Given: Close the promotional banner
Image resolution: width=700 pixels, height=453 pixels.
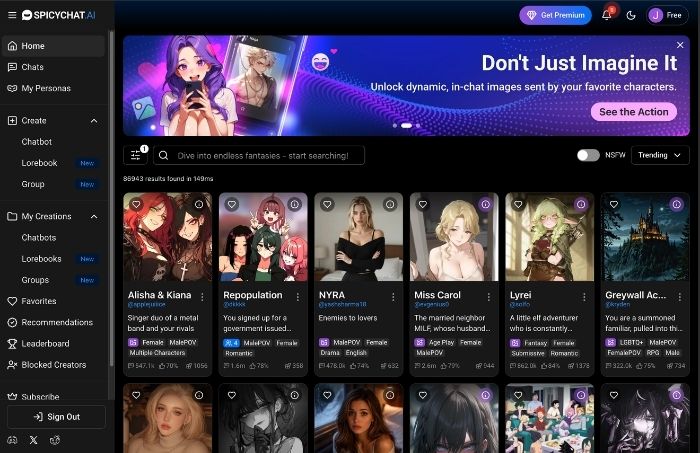Looking at the screenshot, I should (x=680, y=45).
